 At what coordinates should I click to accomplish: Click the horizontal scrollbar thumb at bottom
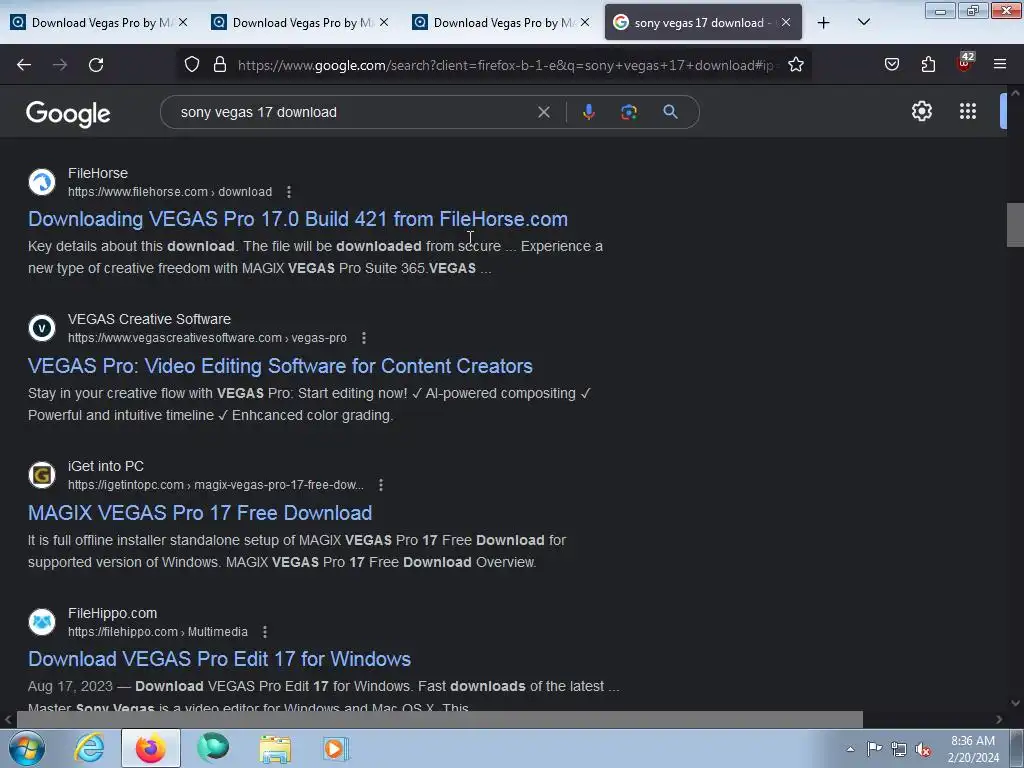pos(440,720)
